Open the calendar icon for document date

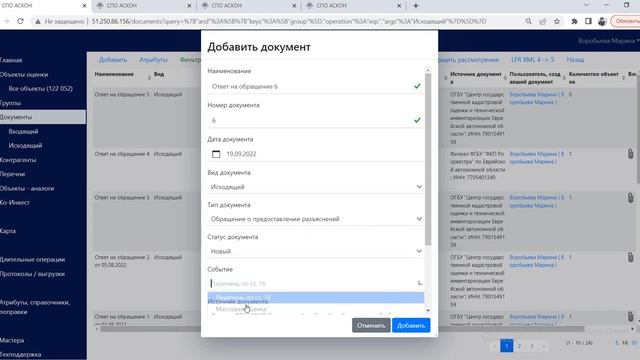point(216,154)
